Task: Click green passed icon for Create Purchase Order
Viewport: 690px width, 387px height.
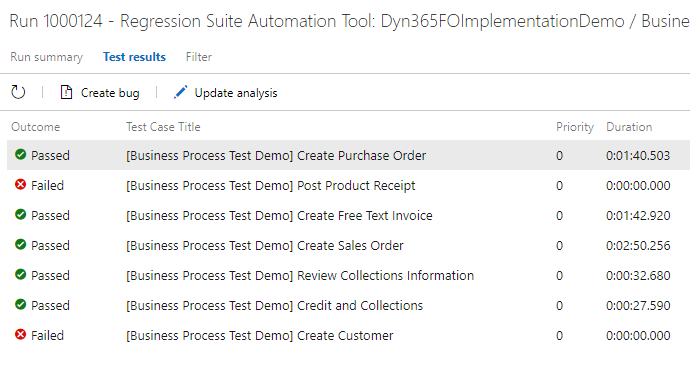Action: click(x=20, y=155)
